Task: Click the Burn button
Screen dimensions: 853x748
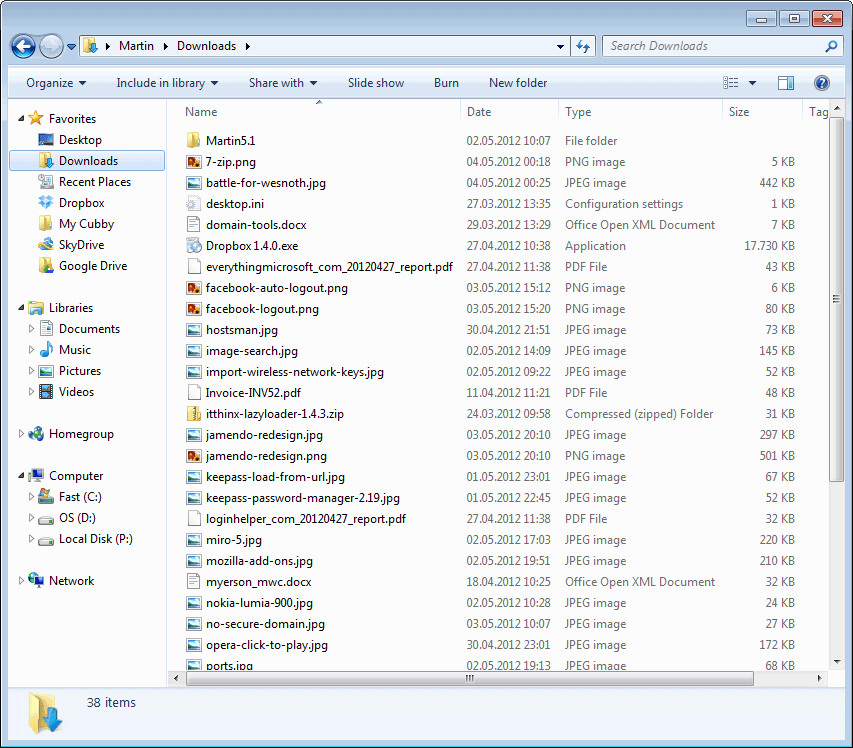Action: pyautogui.click(x=446, y=82)
